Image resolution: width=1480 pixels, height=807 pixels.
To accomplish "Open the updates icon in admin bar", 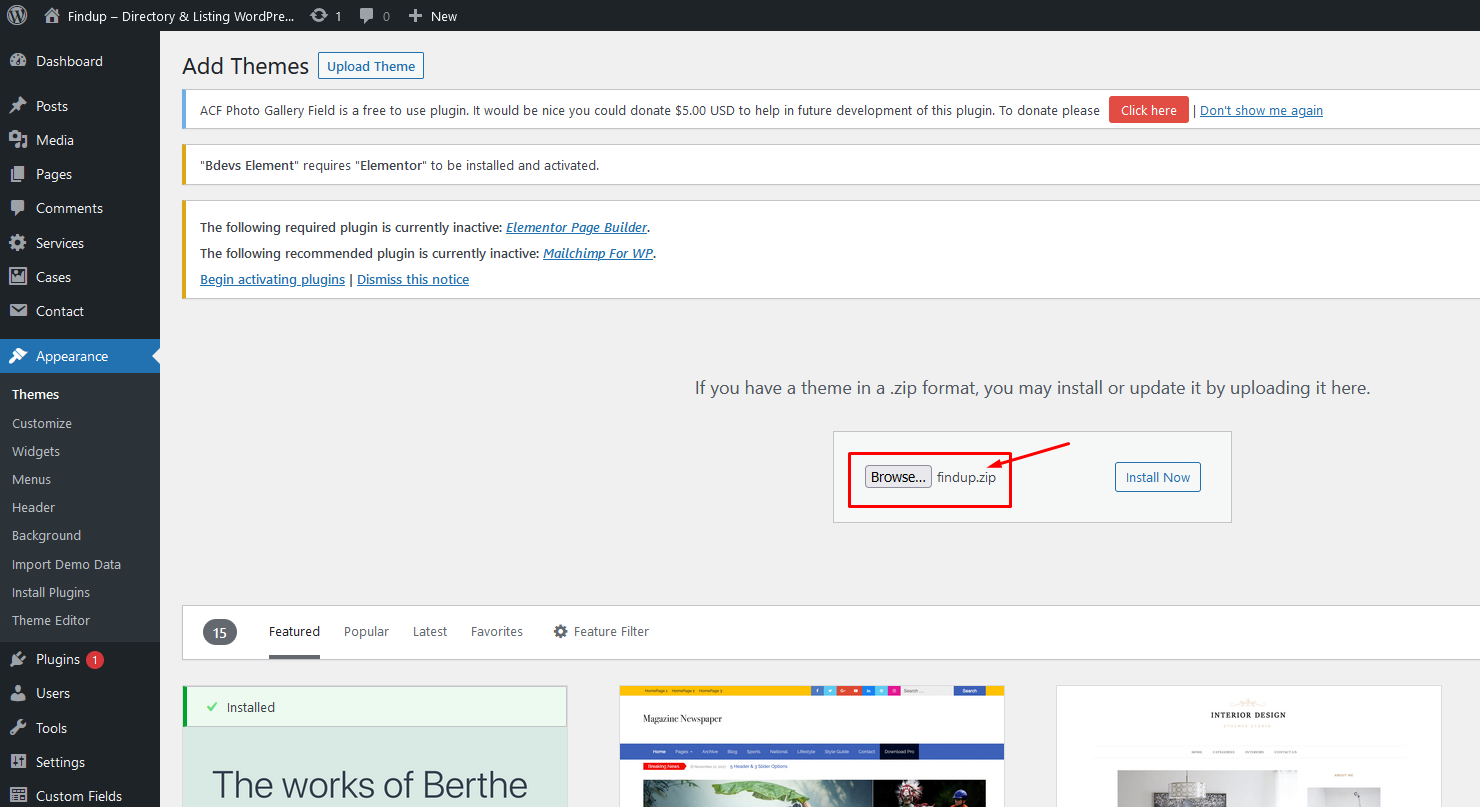I will [x=319, y=16].
